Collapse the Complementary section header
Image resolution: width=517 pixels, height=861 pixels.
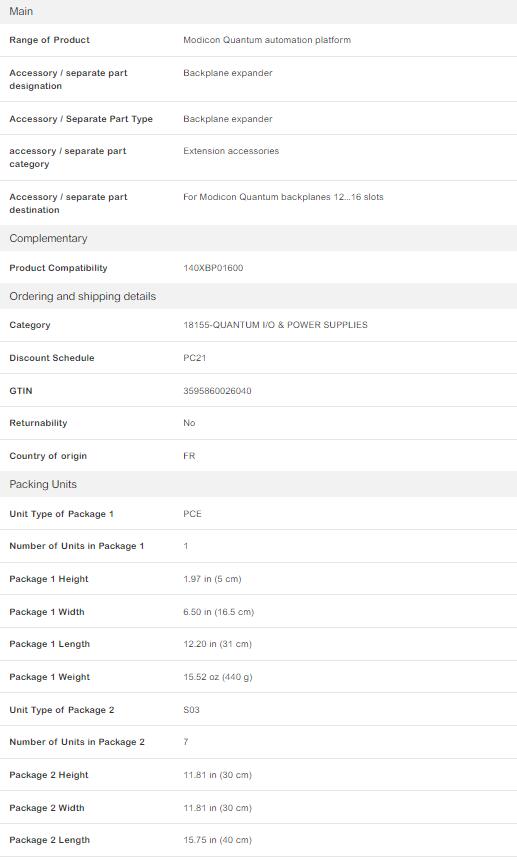(258, 238)
